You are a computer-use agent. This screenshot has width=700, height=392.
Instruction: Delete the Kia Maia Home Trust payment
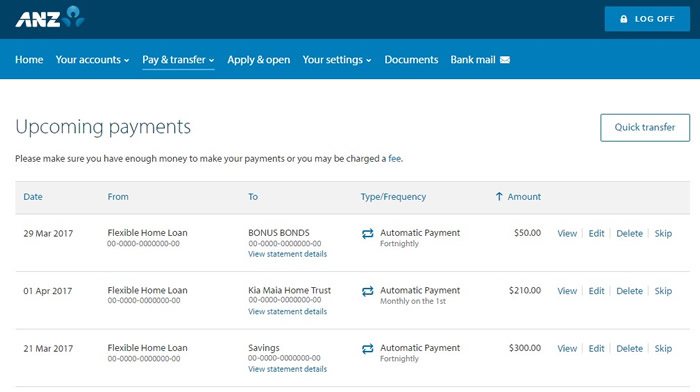[x=629, y=291]
